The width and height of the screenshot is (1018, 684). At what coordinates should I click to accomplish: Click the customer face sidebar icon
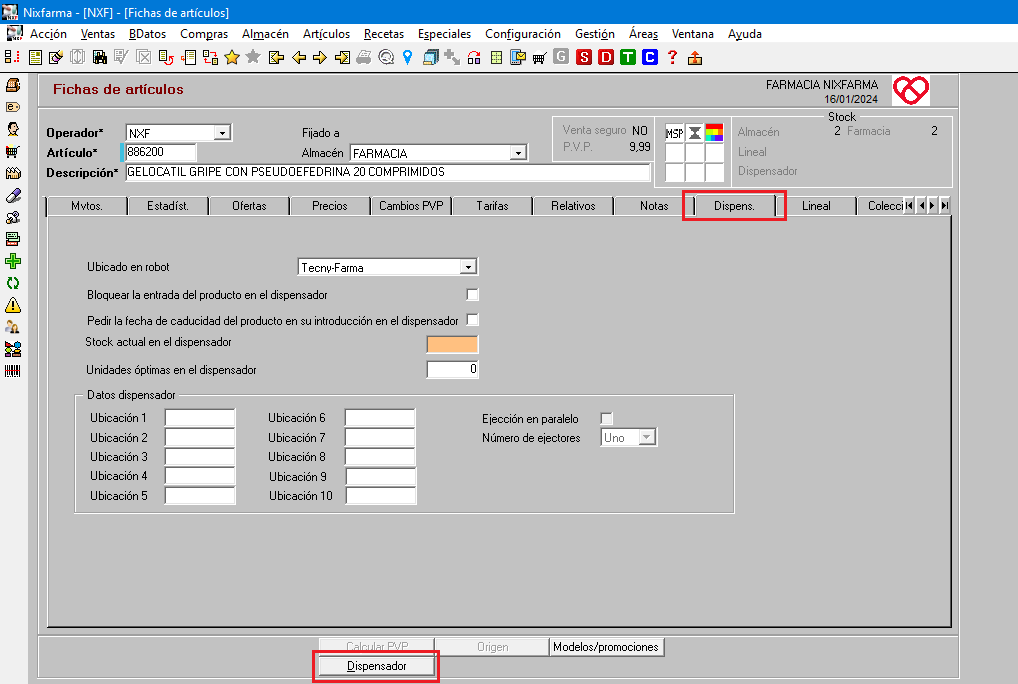(13, 129)
